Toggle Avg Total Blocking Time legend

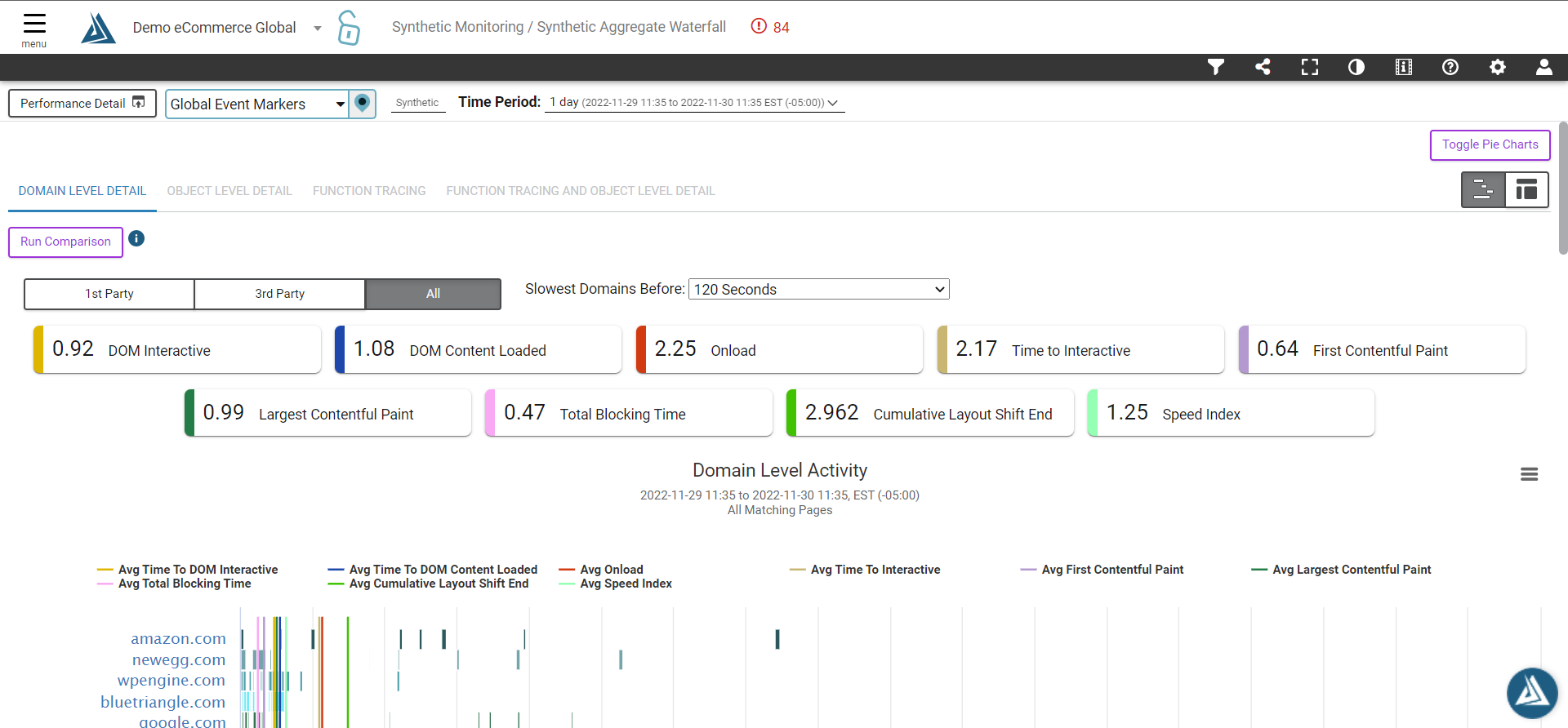[x=175, y=584]
